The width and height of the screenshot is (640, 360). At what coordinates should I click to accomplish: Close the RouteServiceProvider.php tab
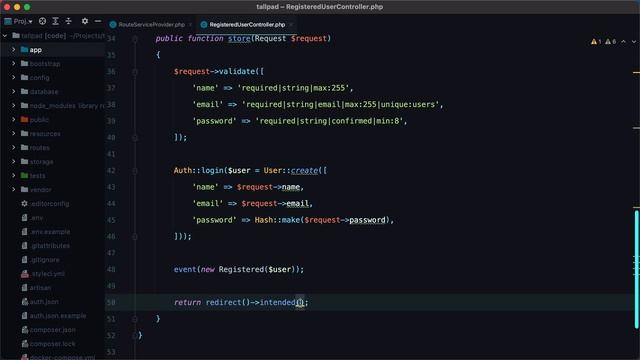coord(190,24)
